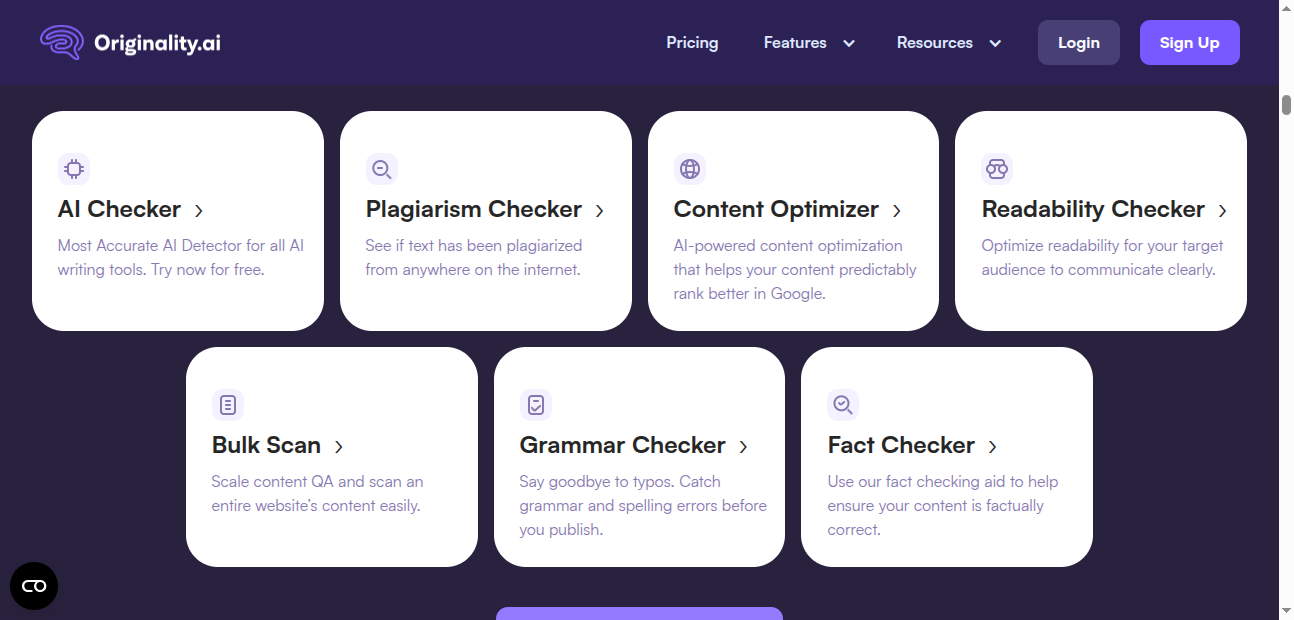
Task: Open the Plagiarism Checker page
Action: 474,210
